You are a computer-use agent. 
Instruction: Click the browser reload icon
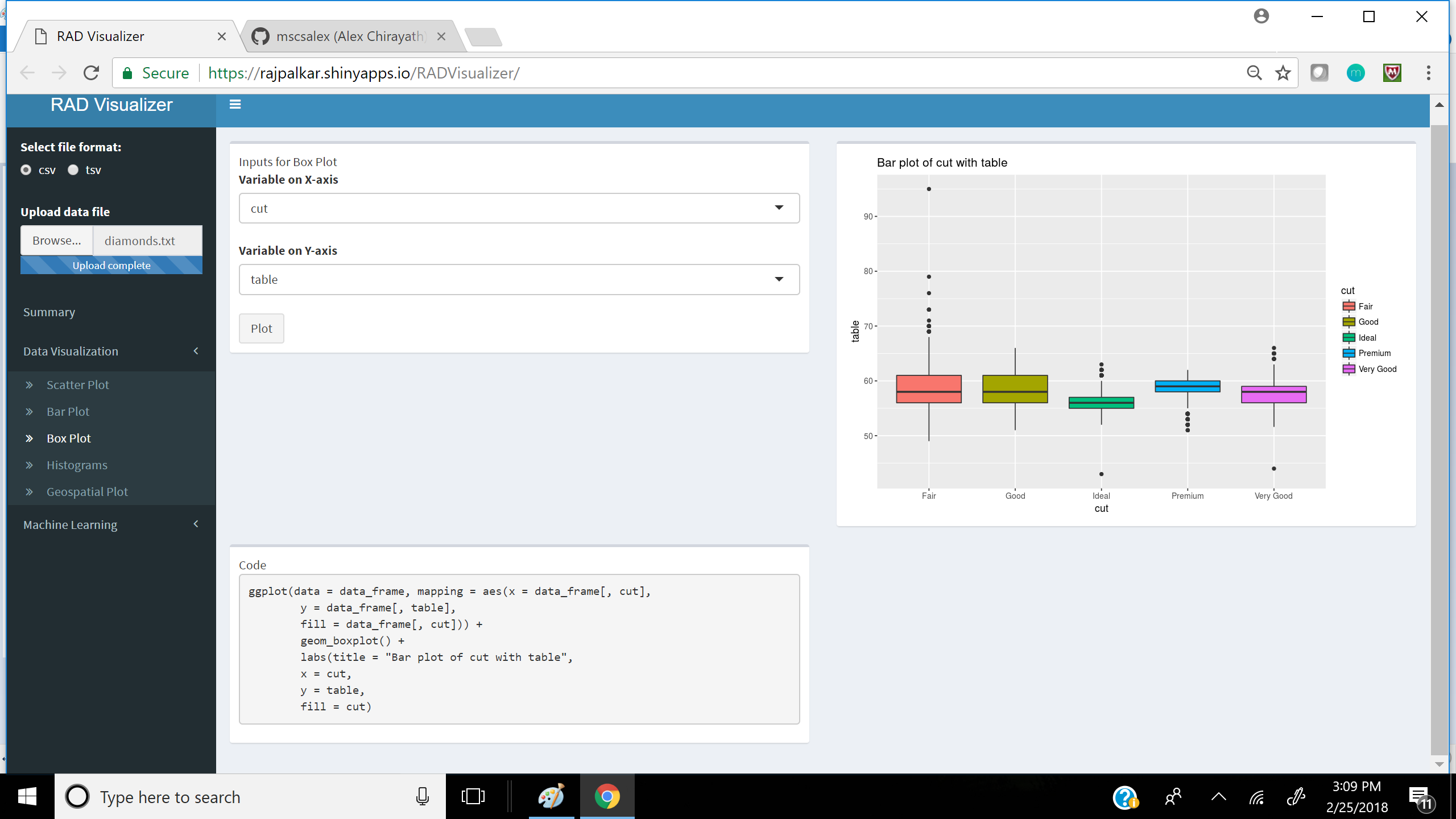(x=91, y=73)
